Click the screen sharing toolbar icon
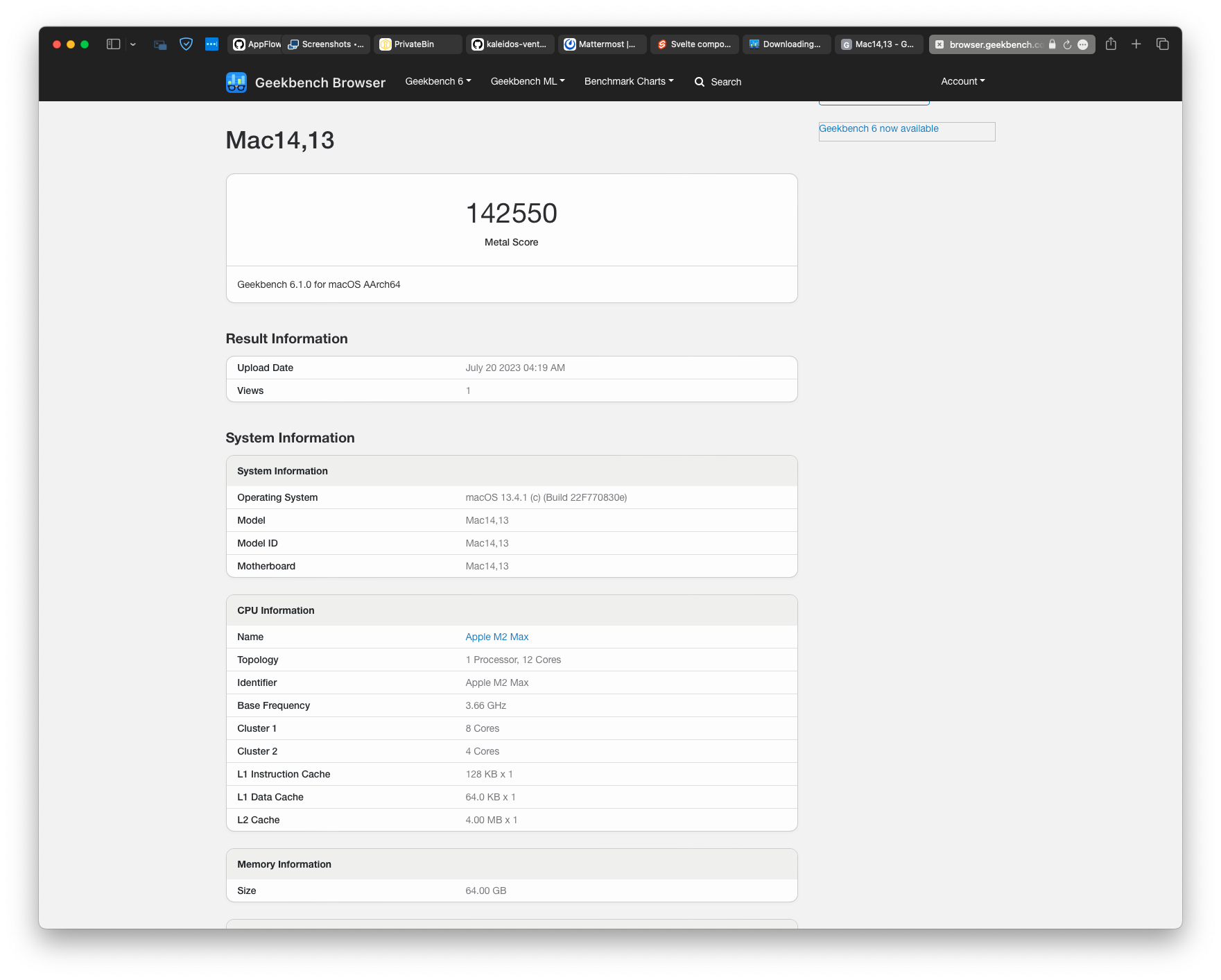This screenshot has height=980, width=1221. click(x=160, y=44)
